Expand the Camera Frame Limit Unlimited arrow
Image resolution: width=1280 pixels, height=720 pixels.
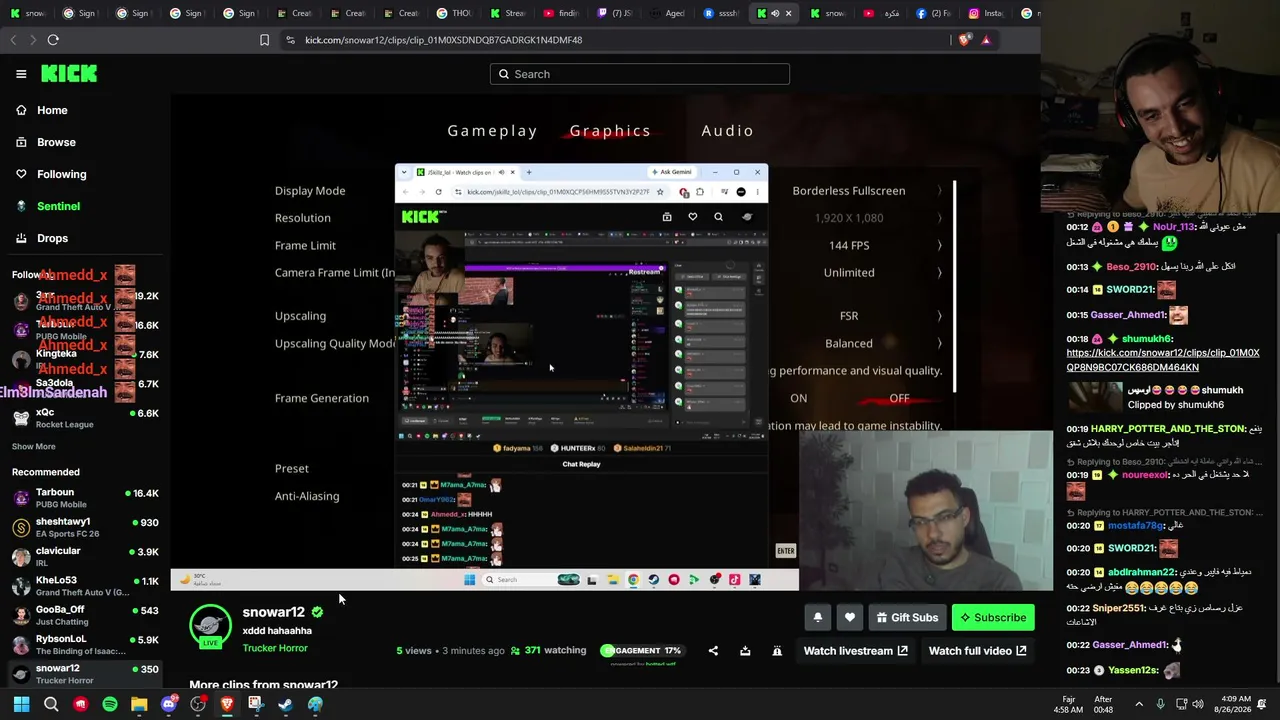pyautogui.click(x=939, y=272)
